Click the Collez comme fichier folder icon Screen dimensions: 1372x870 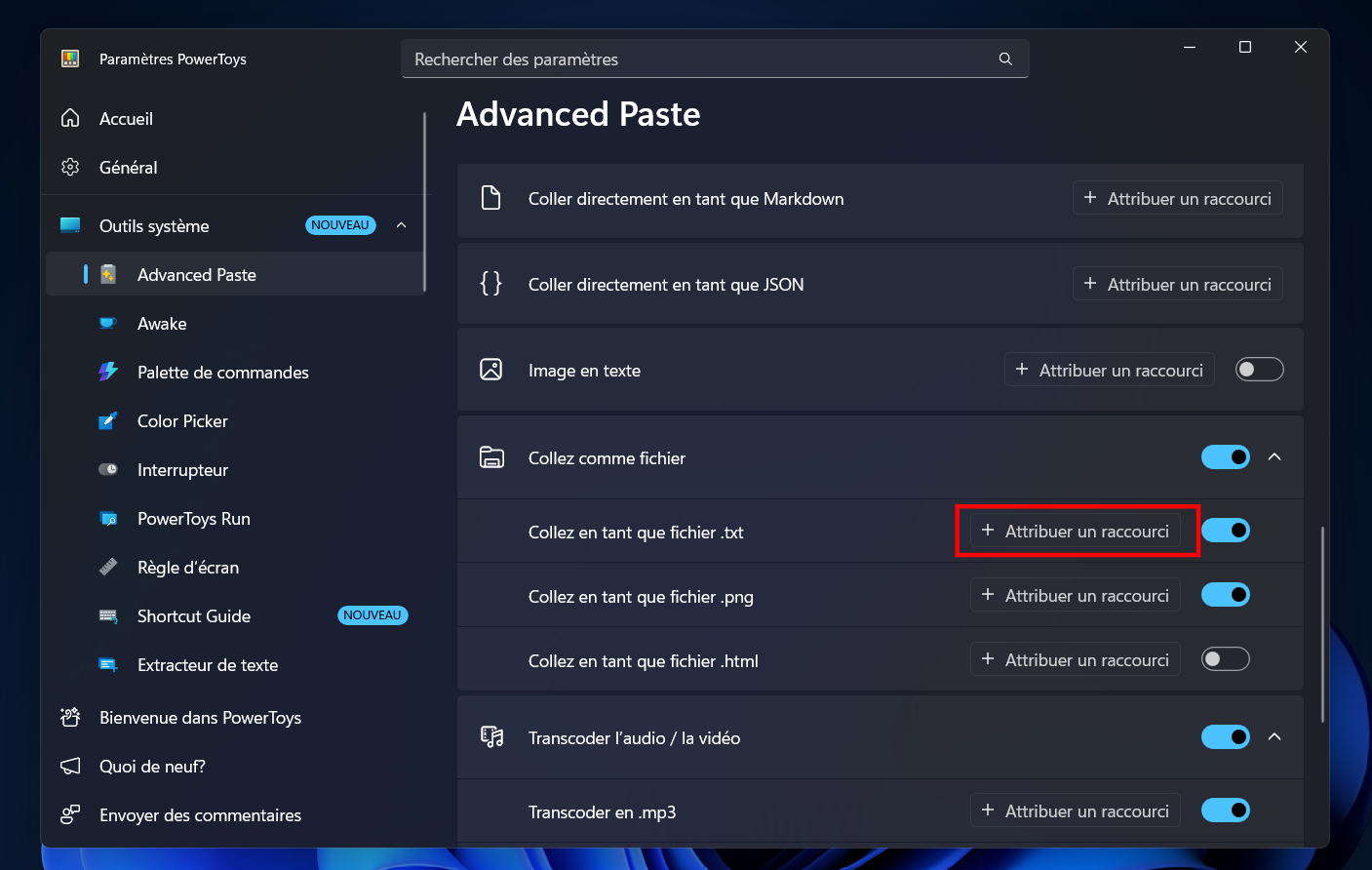[491, 457]
